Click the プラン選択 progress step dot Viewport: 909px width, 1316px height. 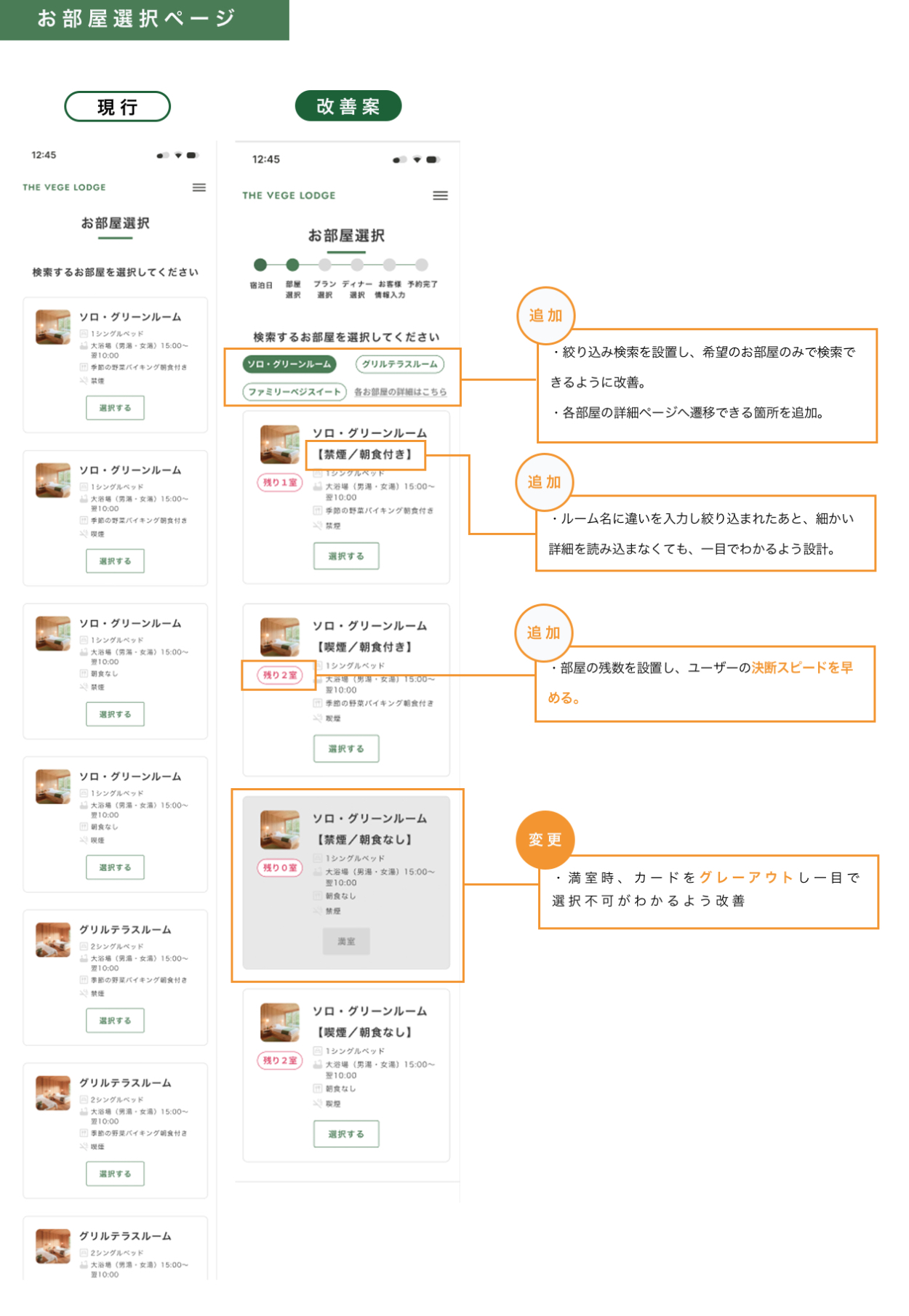(x=325, y=265)
